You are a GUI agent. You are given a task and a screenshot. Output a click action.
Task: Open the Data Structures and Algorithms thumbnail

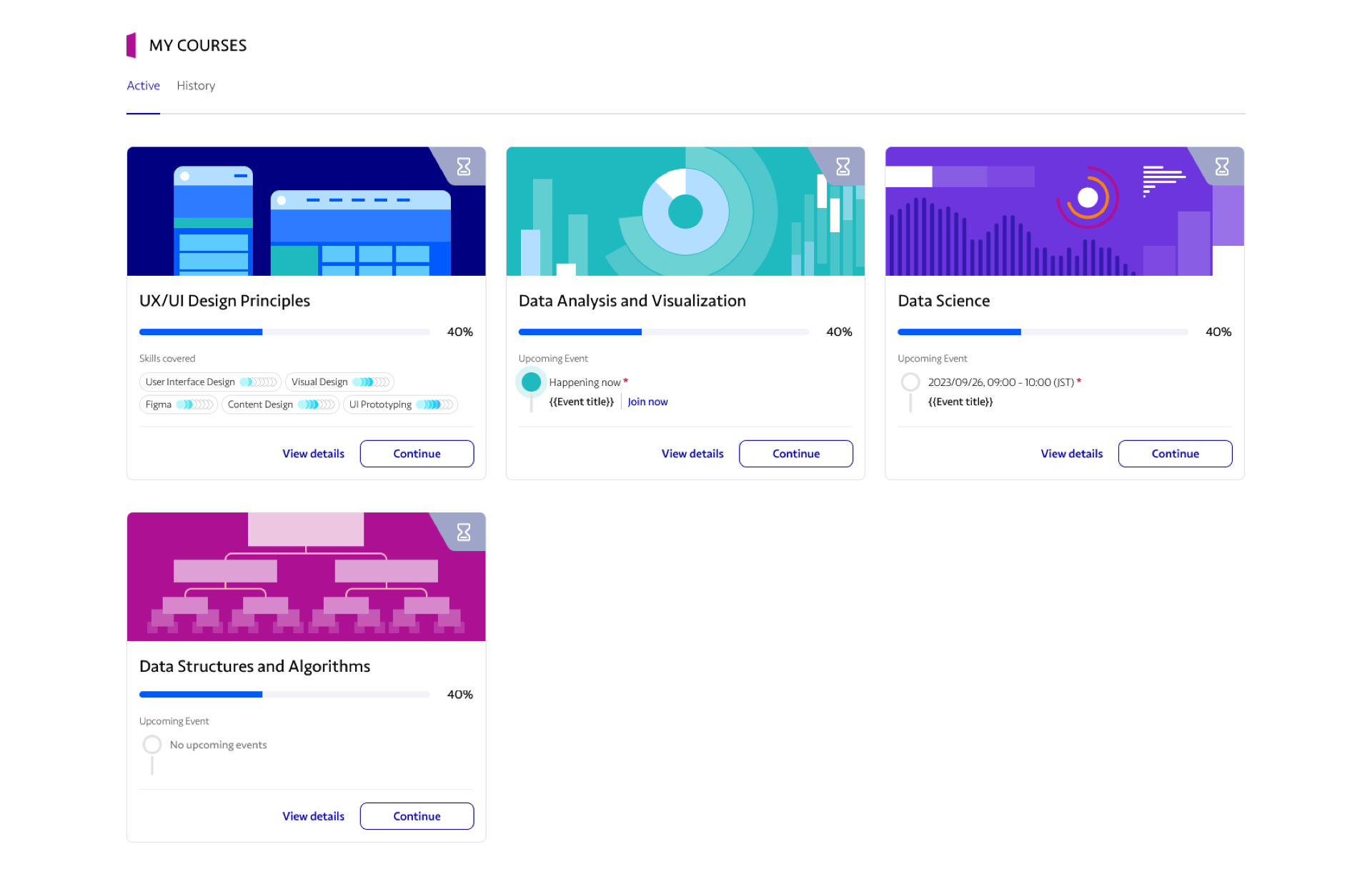(306, 576)
